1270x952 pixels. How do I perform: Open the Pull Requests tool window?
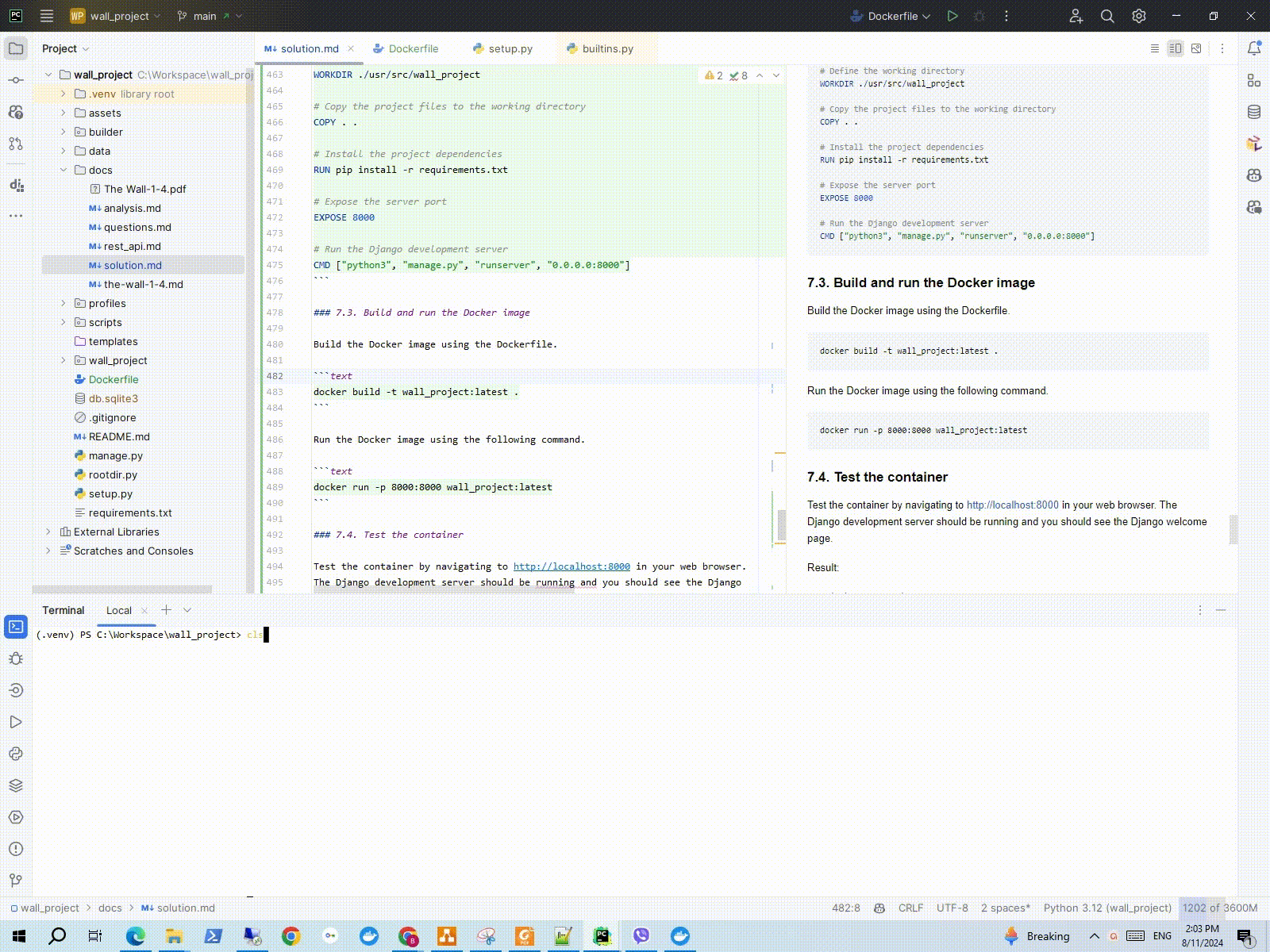pos(16,144)
